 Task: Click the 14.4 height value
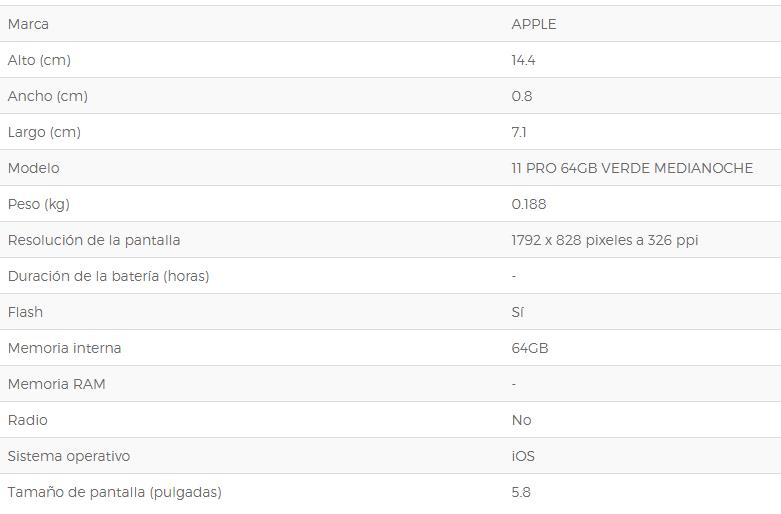[523, 60]
